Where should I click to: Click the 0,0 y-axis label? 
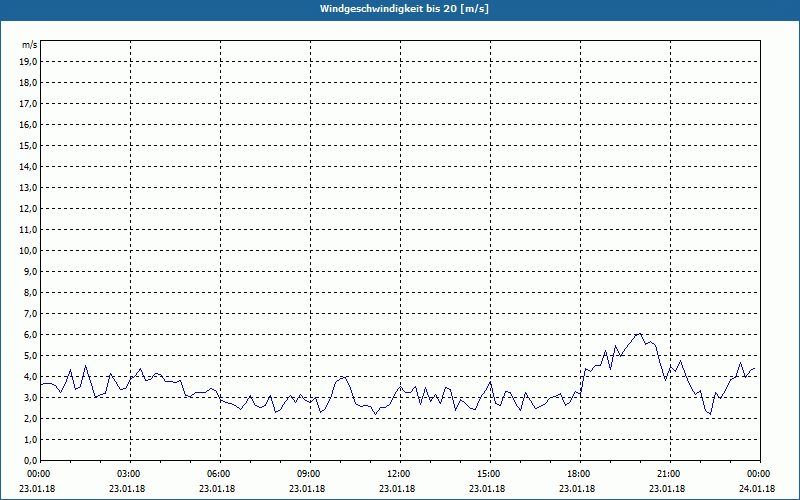pos(30,461)
